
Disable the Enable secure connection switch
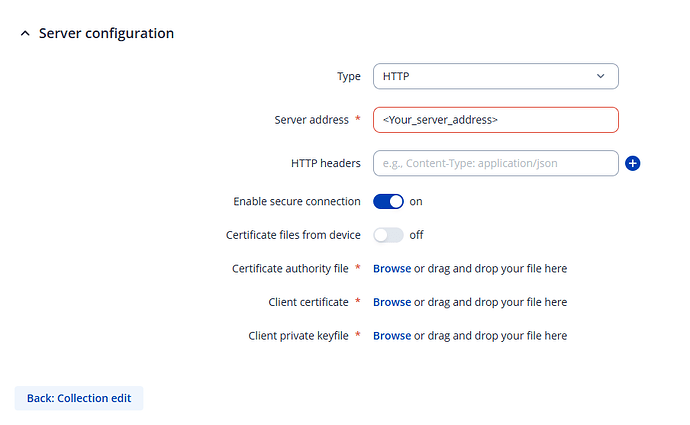pyautogui.click(x=388, y=201)
